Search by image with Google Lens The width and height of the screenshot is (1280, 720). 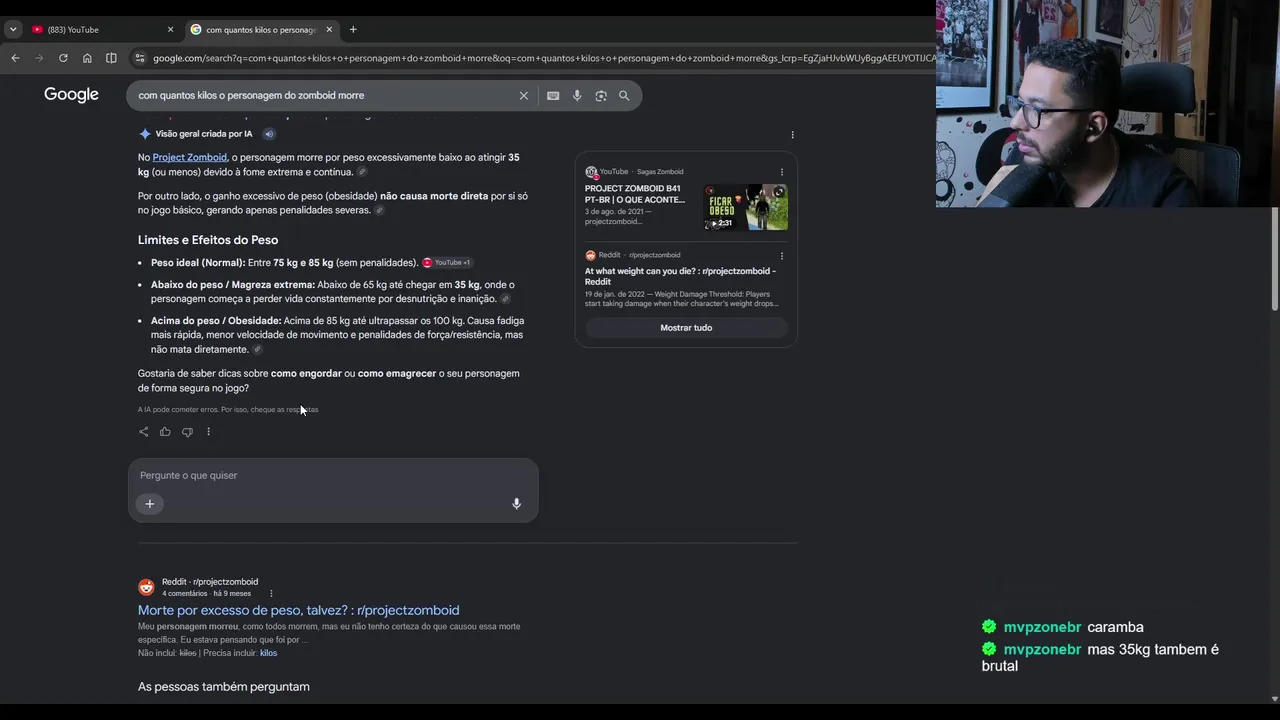[601, 96]
